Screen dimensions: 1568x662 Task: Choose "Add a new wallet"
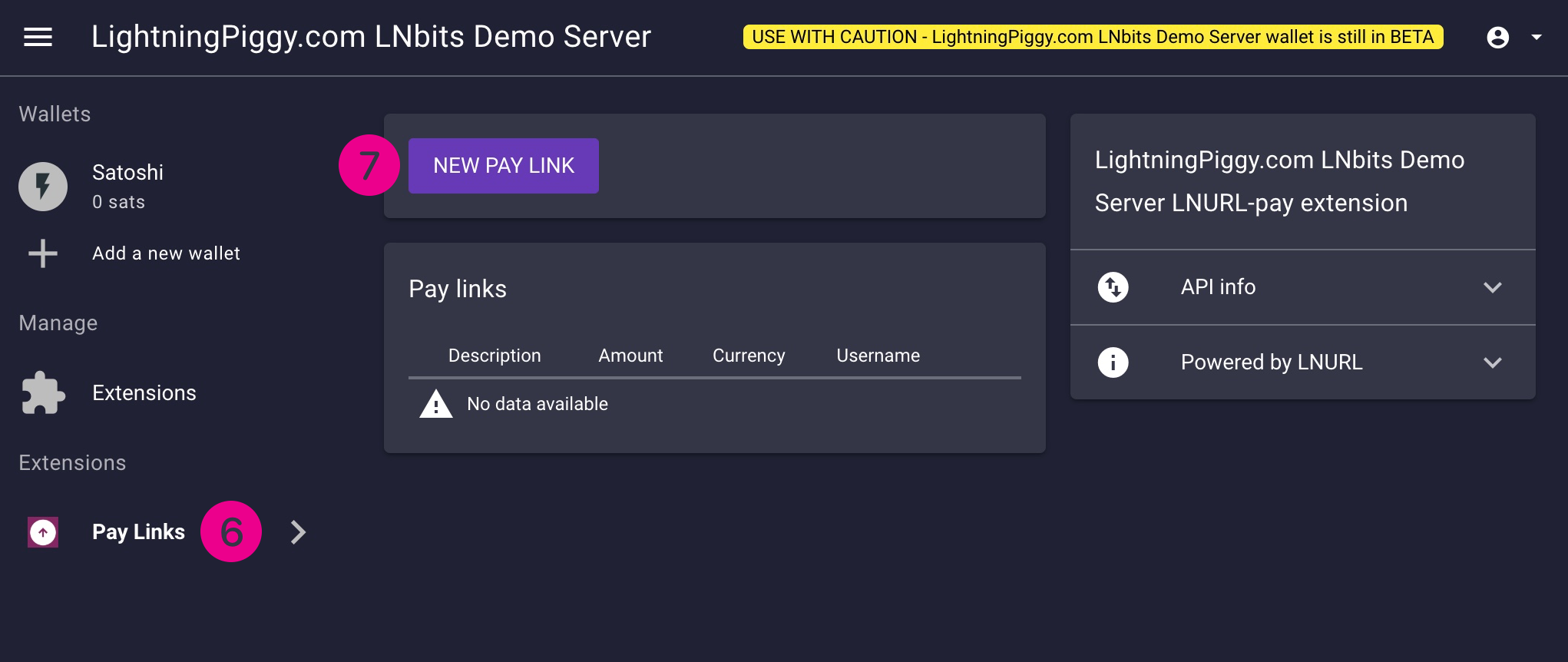[x=166, y=253]
